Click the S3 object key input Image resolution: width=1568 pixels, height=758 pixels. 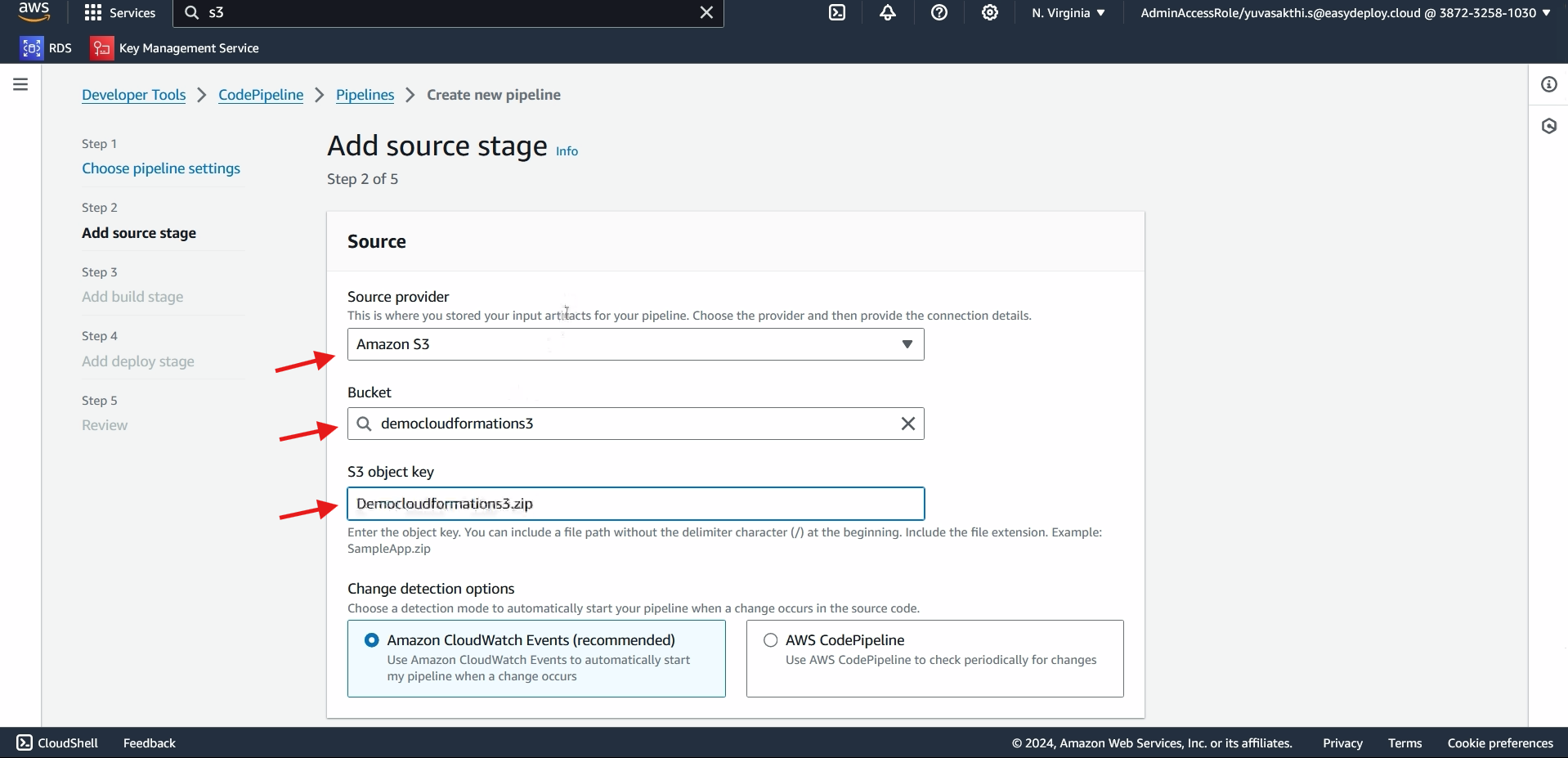[x=636, y=504]
